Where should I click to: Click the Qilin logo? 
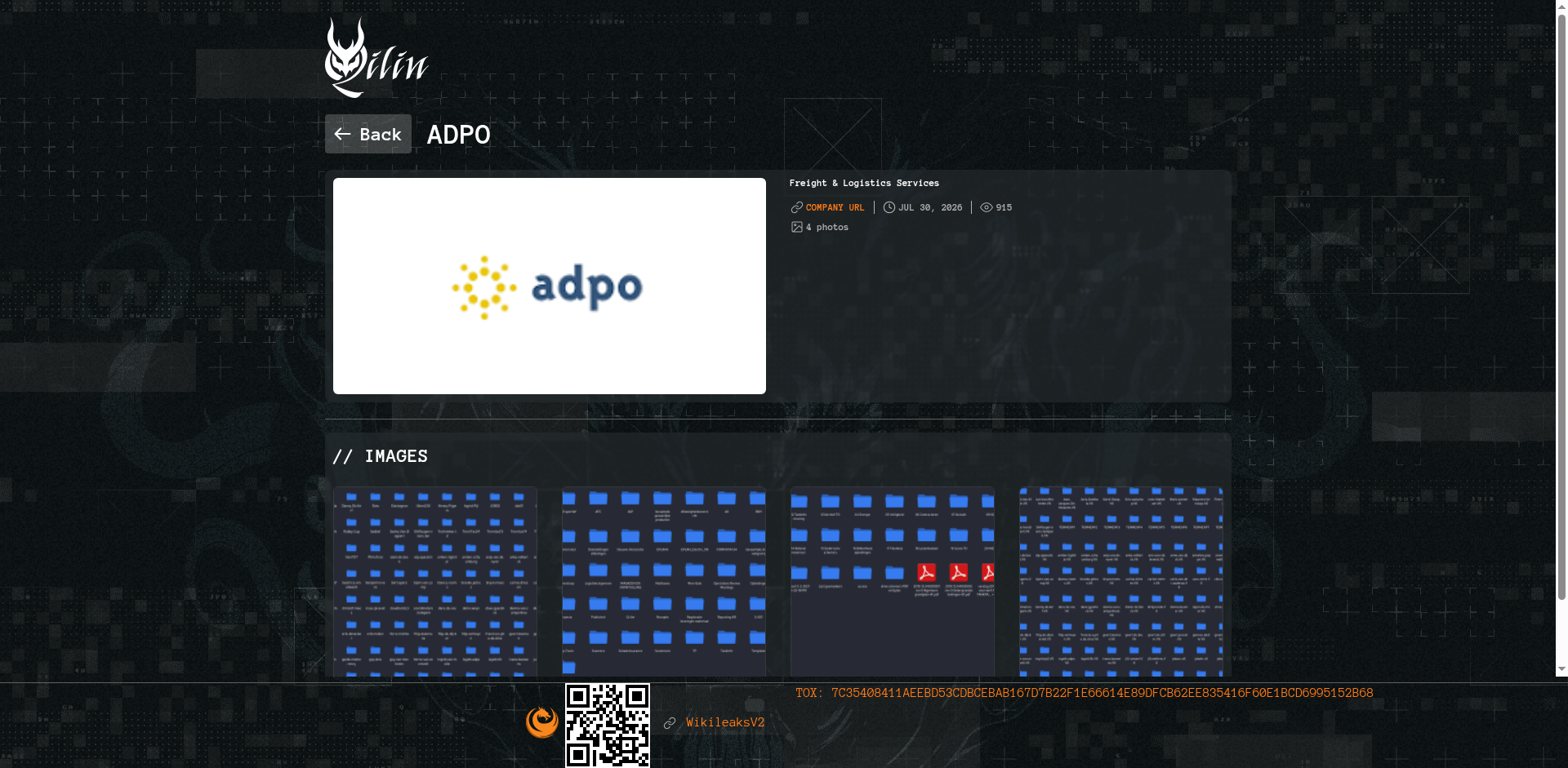tap(376, 57)
